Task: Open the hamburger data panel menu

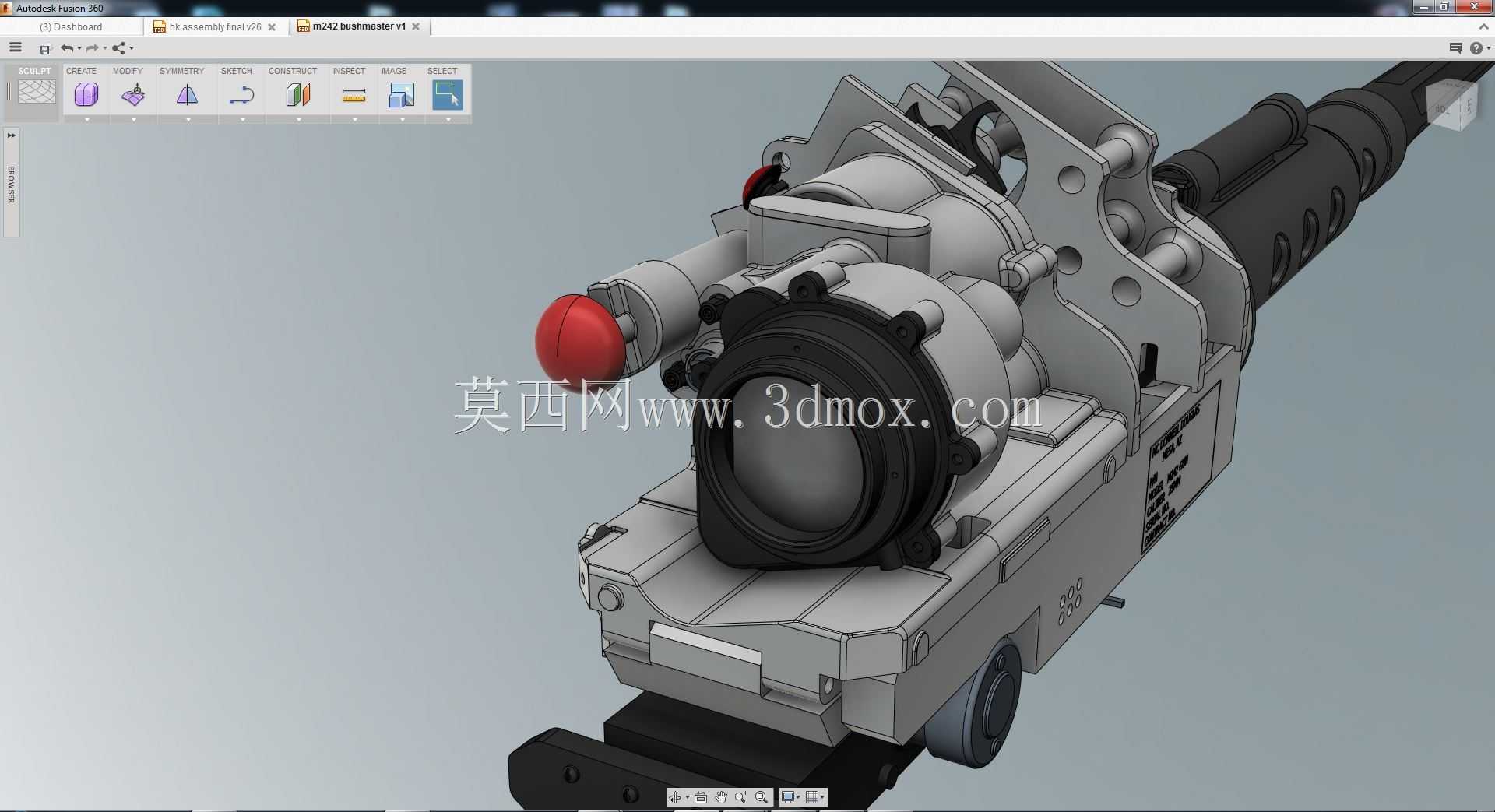Action: coord(15,47)
